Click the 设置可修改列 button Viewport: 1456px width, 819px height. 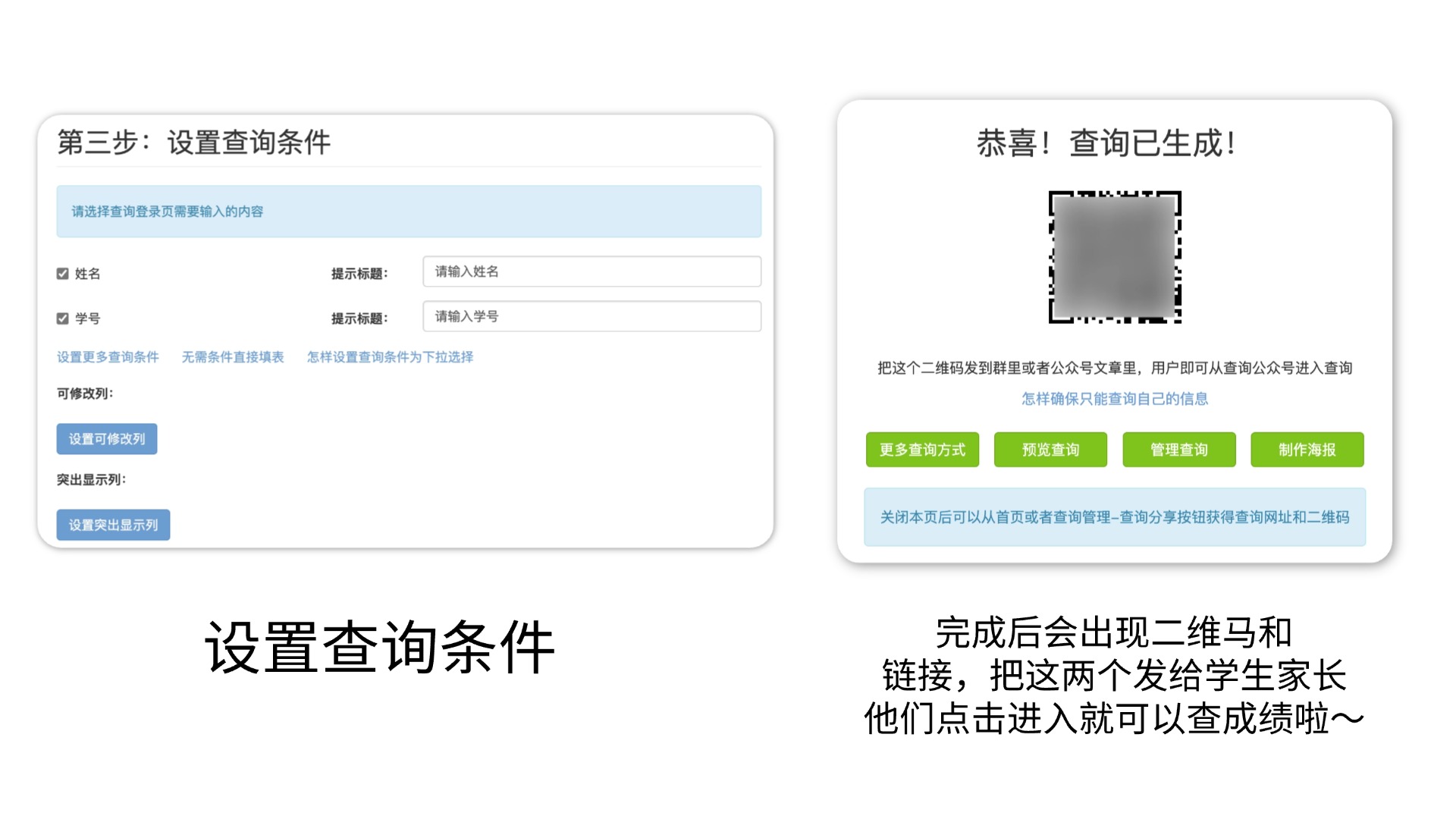click(x=107, y=439)
